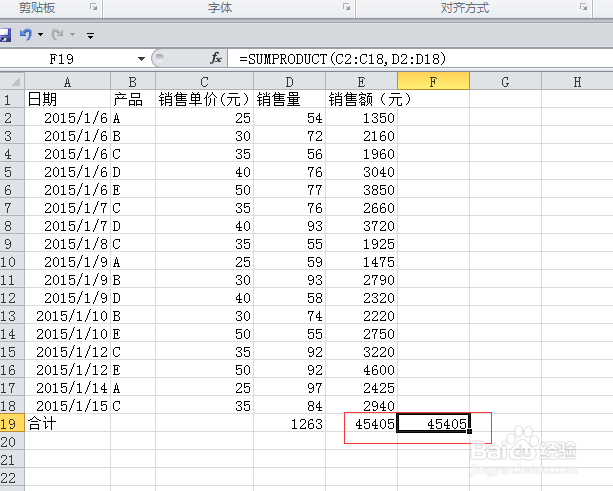Click sales amount cell 1350
The width and height of the screenshot is (613, 491).
[x=362, y=118]
